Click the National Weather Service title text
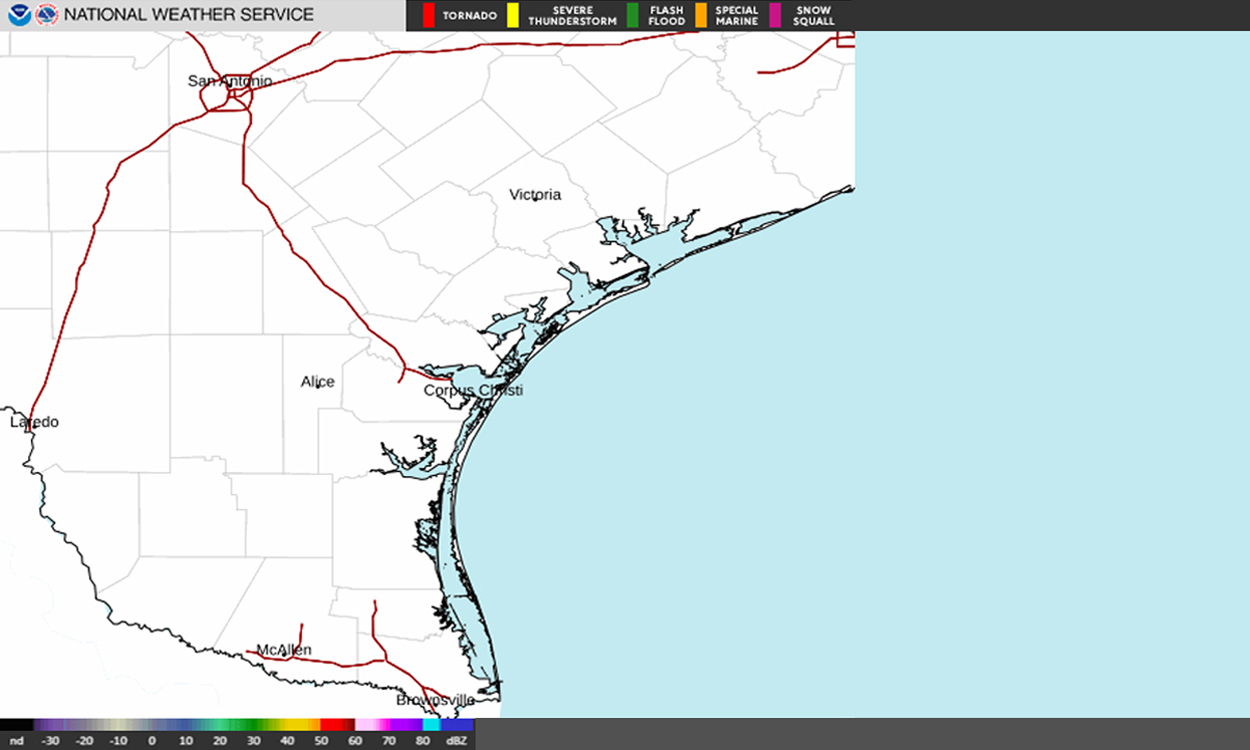The height and width of the screenshot is (750, 1250). point(189,15)
